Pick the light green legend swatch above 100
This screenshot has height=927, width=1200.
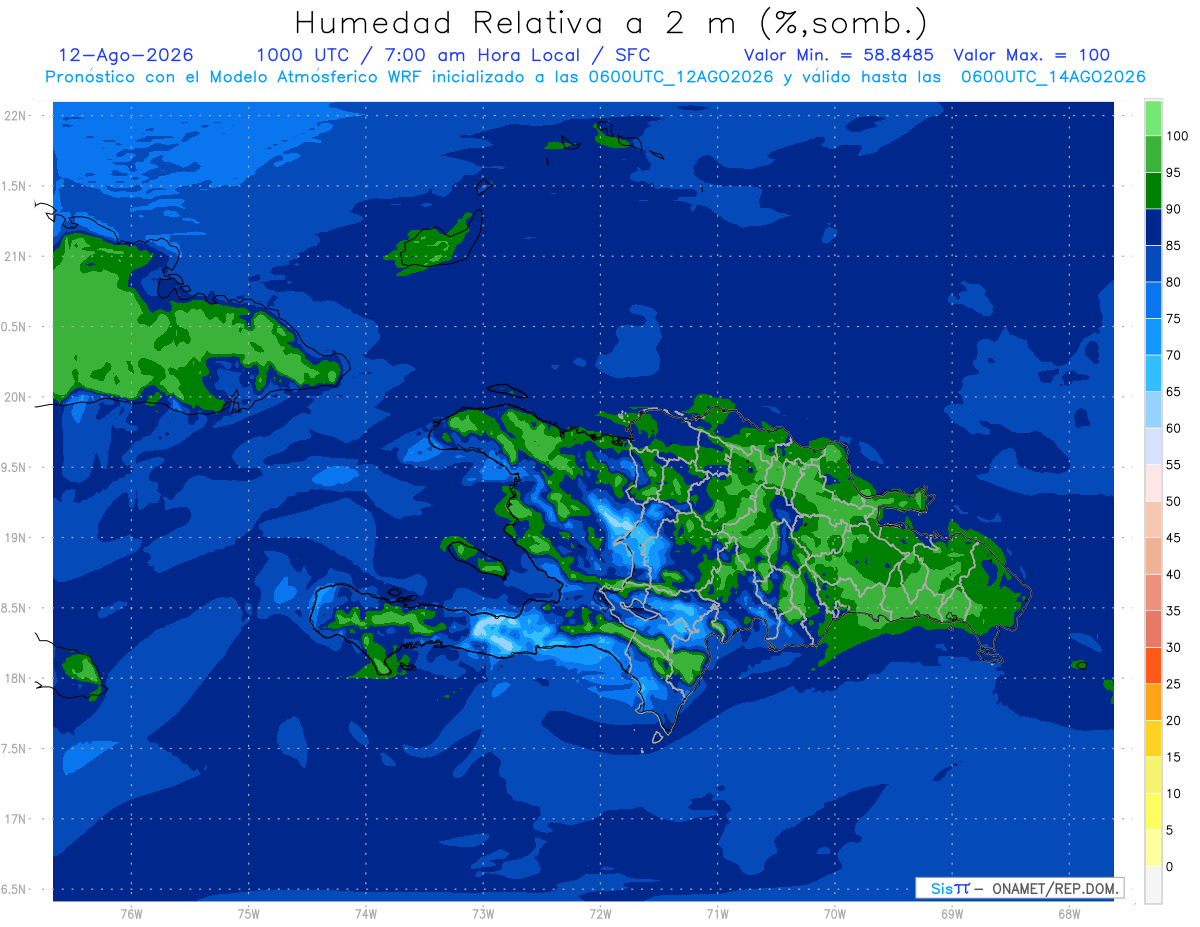[1153, 118]
